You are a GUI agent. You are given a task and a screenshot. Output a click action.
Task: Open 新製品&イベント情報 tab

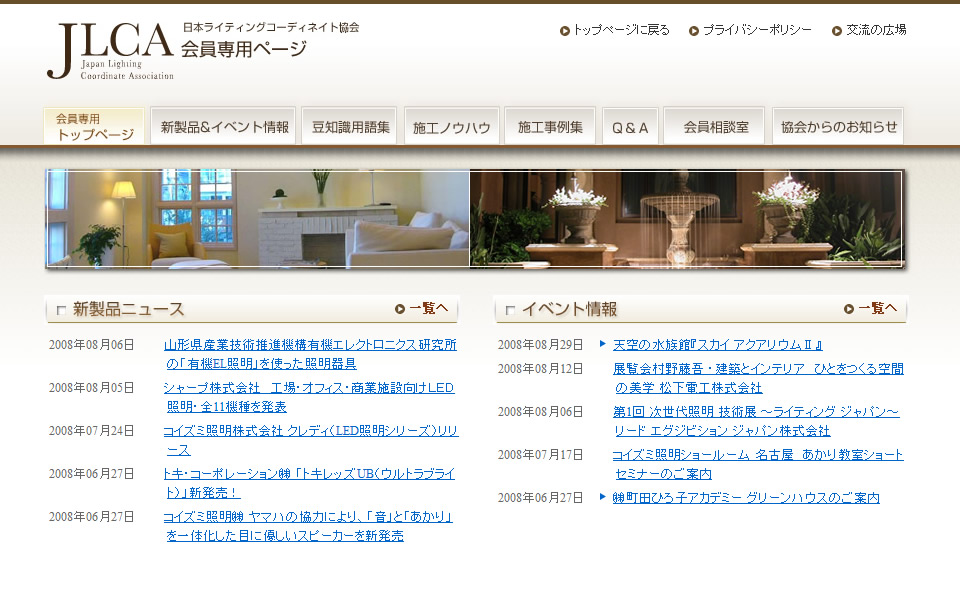223,126
